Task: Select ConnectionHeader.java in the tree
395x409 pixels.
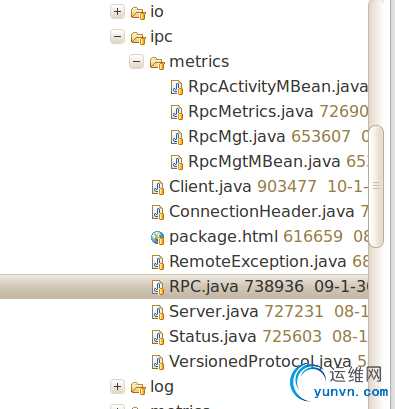Action: pos(262,212)
